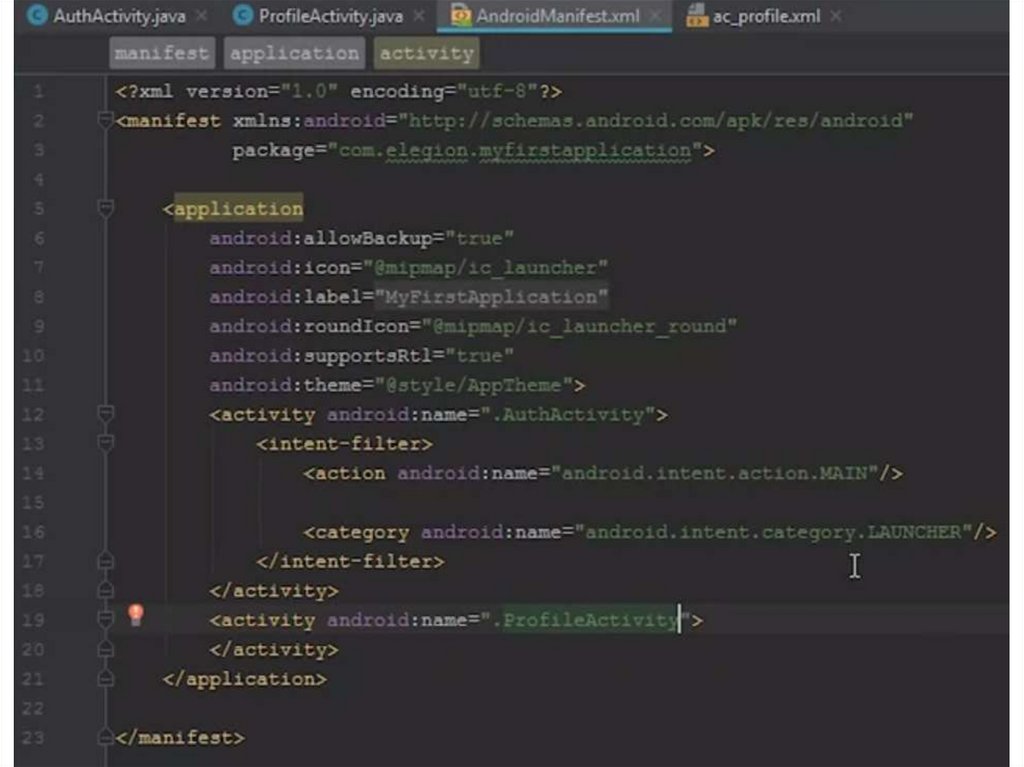This screenshot has width=1024, height=767.
Task: Select the application breadcrumb
Action: [x=293, y=53]
